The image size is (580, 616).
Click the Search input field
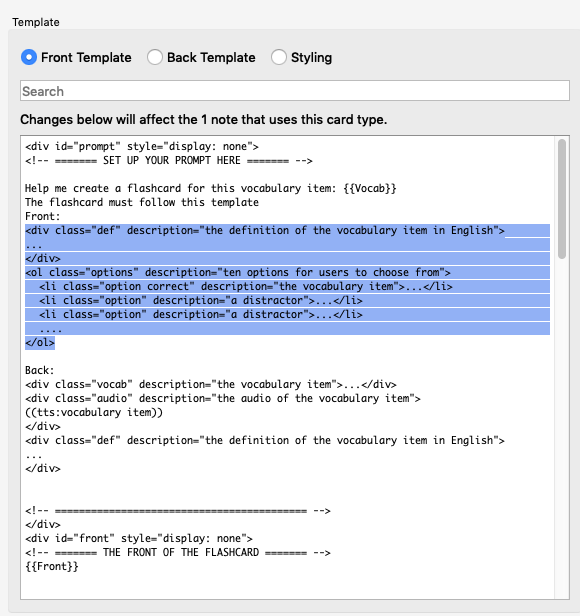click(x=295, y=91)
